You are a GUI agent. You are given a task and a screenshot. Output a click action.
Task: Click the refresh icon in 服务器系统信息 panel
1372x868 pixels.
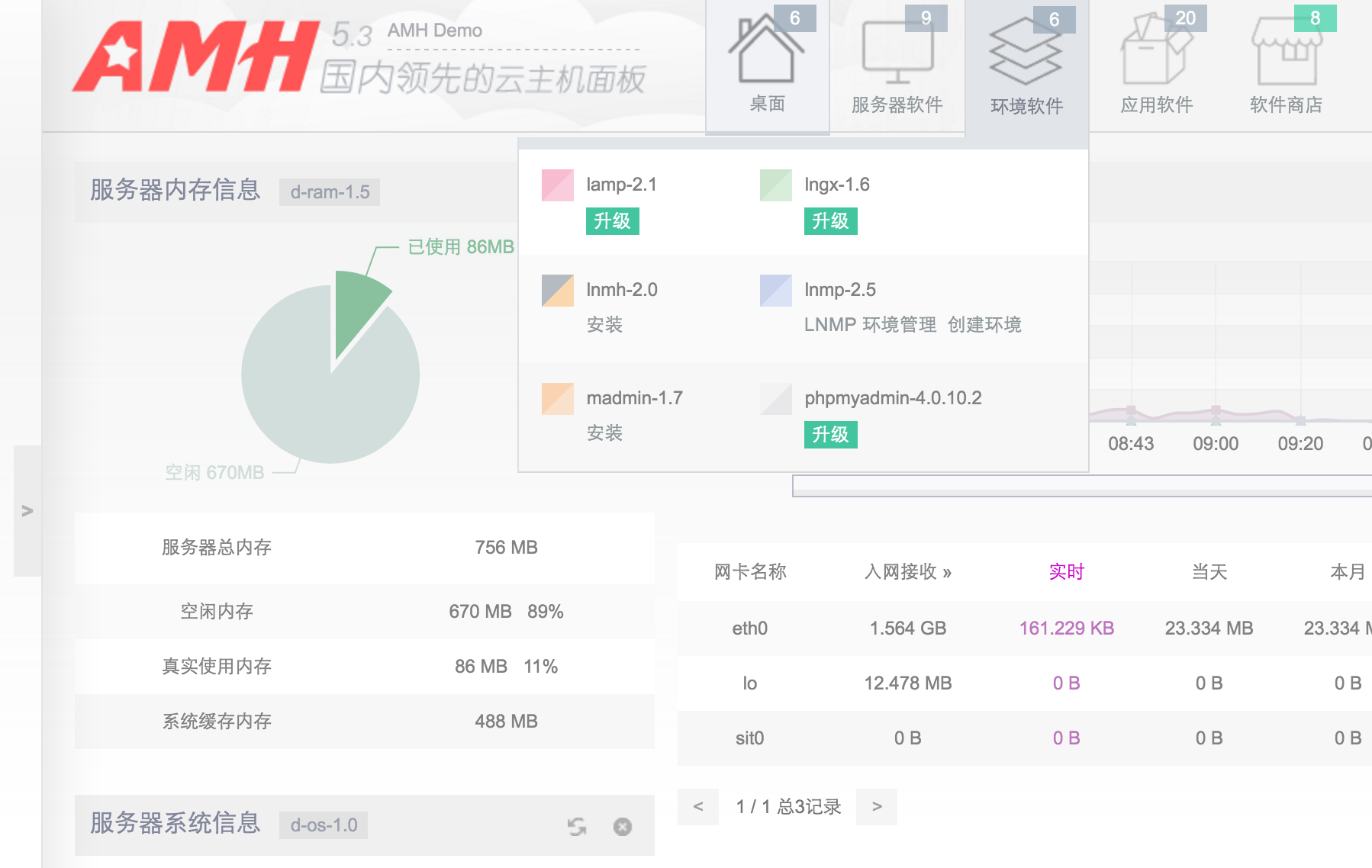pyautogui.click(x=577, y=827)
